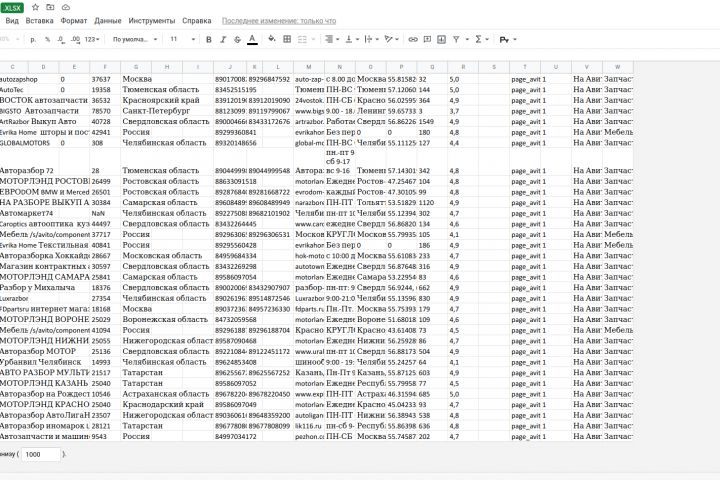Insert a hyperlink
The image size is (720, 480).
[413, 40]
